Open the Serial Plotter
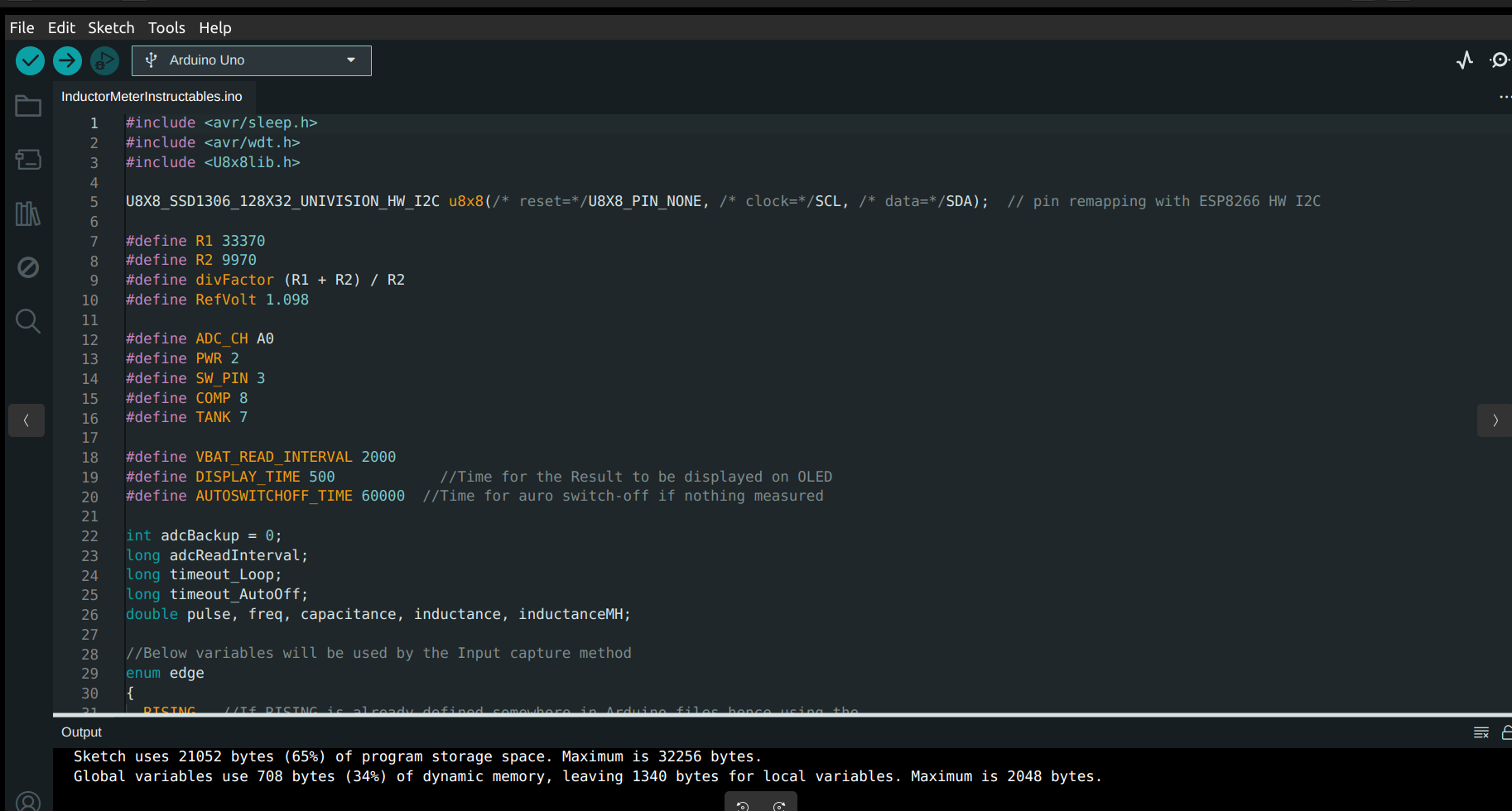 click(x=1465, y=60)
